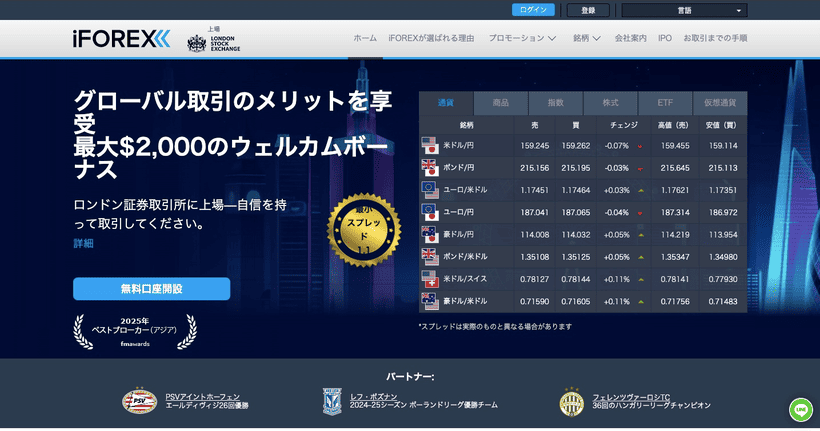Viewport: 820px width, 431px height.
Task: Click the Lech Poznań club crest
Action: pyautogui.click(x=332, y=402)
